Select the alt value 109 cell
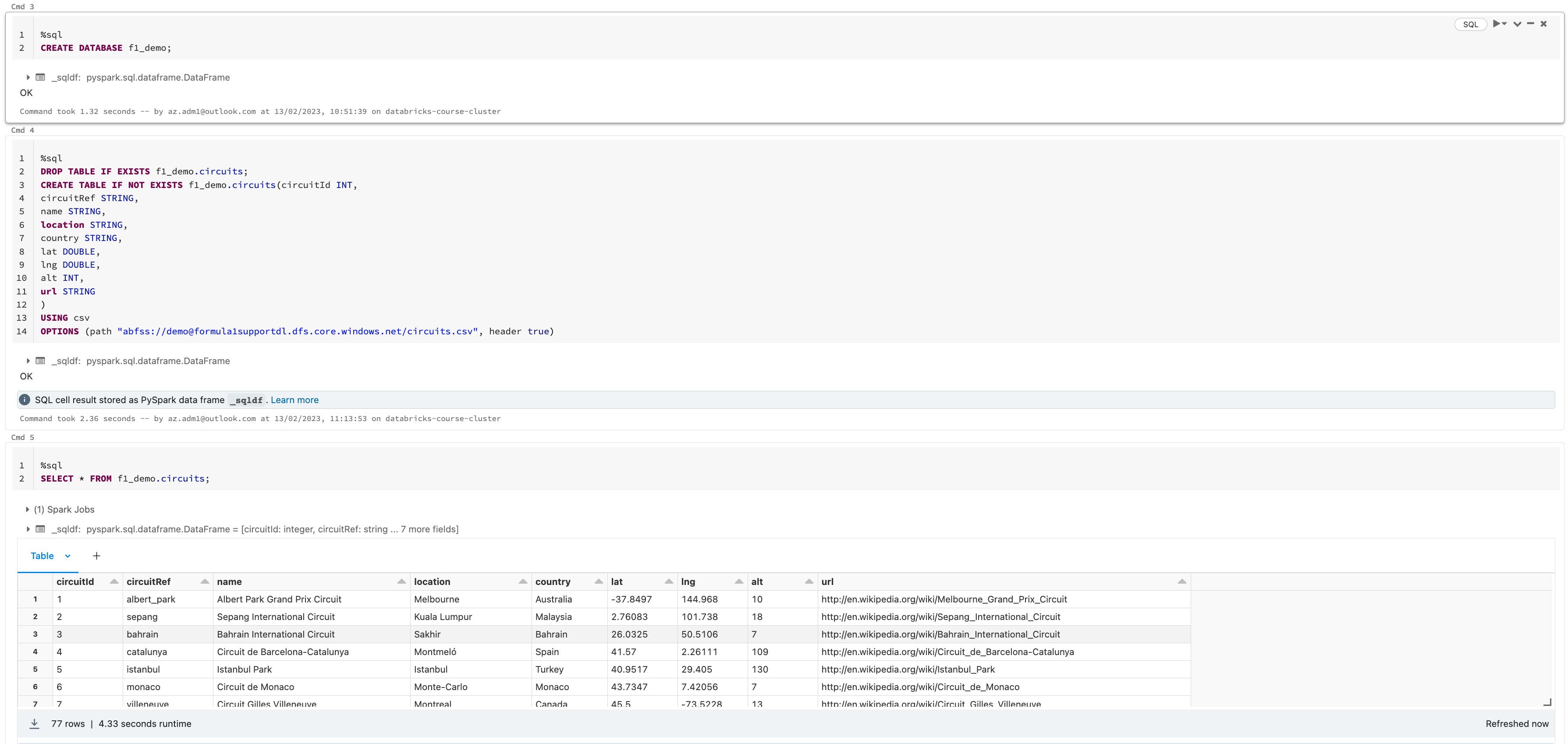This screenshot has height=744, width=1568. pyautogui.click(x=783, y=652)
